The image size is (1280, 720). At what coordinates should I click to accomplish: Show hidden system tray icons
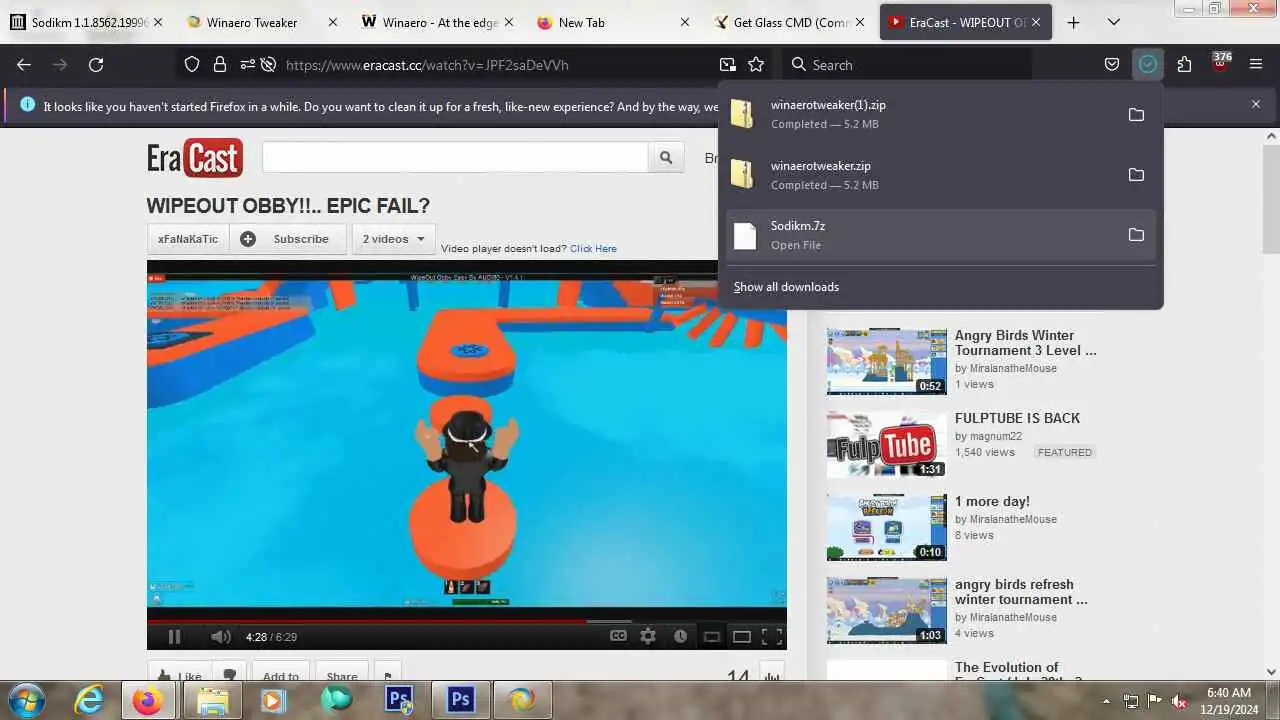tap(1106, 701)
